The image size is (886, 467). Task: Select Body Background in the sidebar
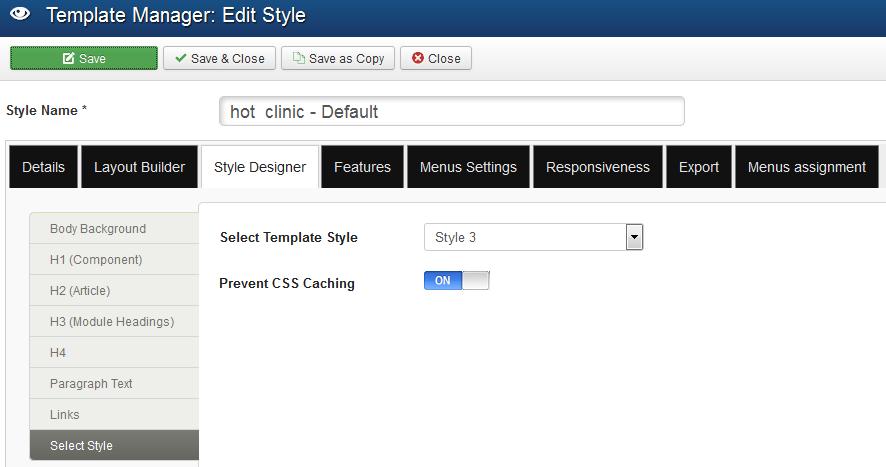[x=115, y=228]
